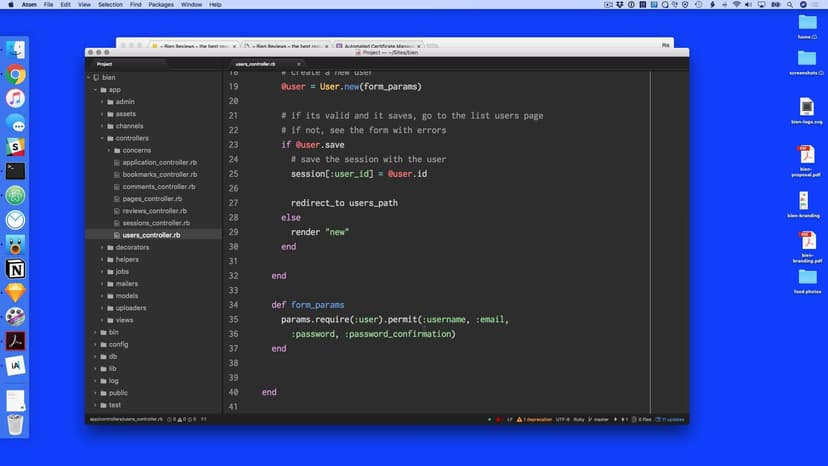Open the Packages menu
828x466 pixels.
tap(160, 5)
